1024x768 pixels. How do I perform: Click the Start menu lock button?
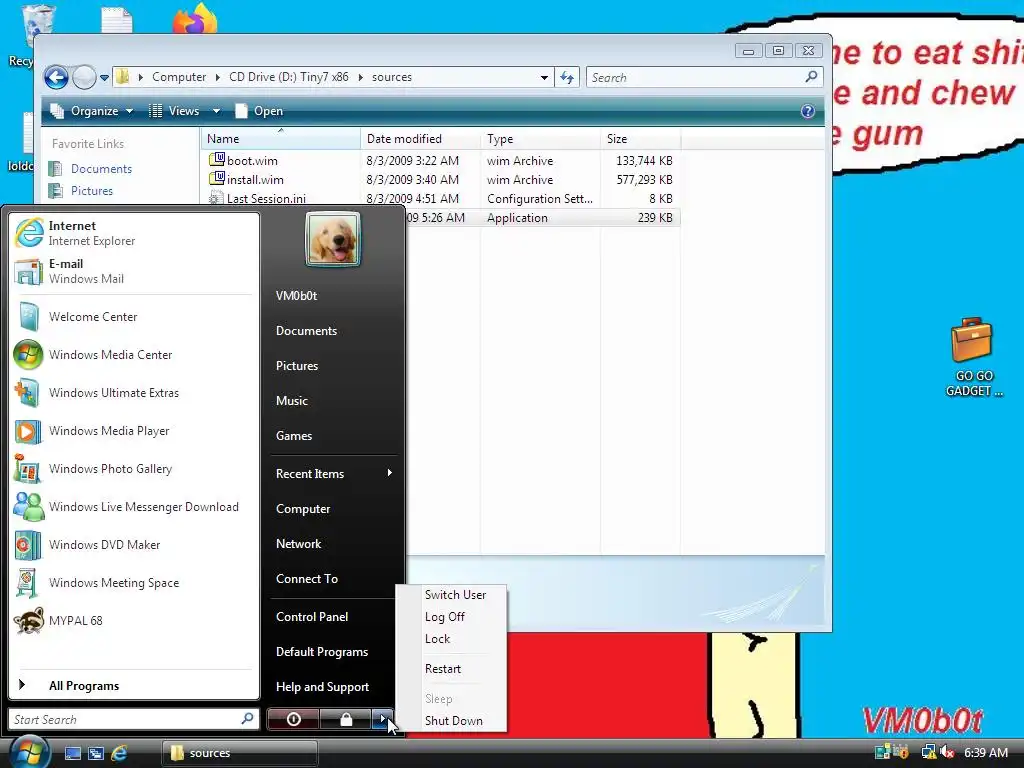click(x=346, y=719)
